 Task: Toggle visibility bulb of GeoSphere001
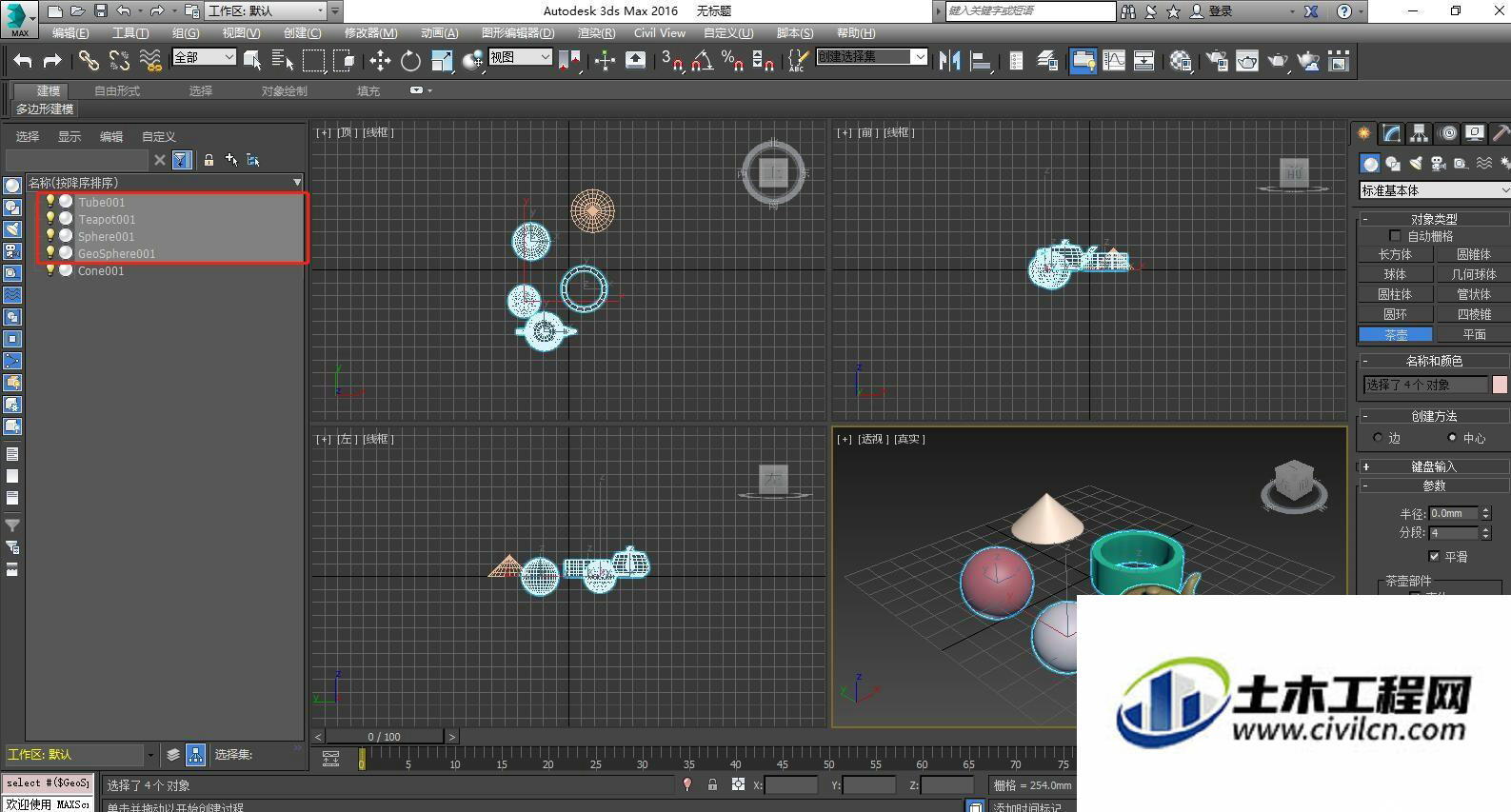pos(50,253)
